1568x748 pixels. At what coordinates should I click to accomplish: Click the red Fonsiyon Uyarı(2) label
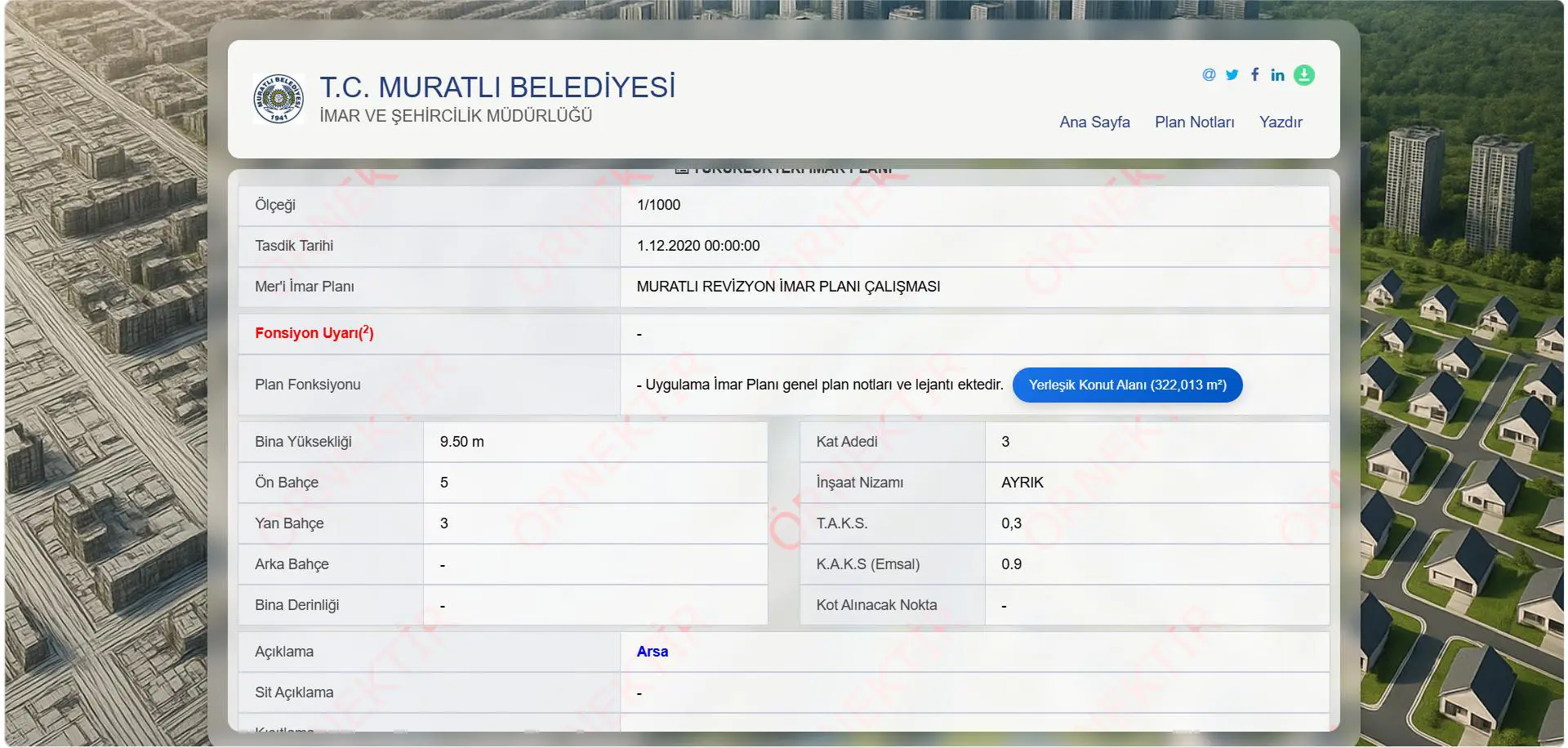click(x=314, y=332)
